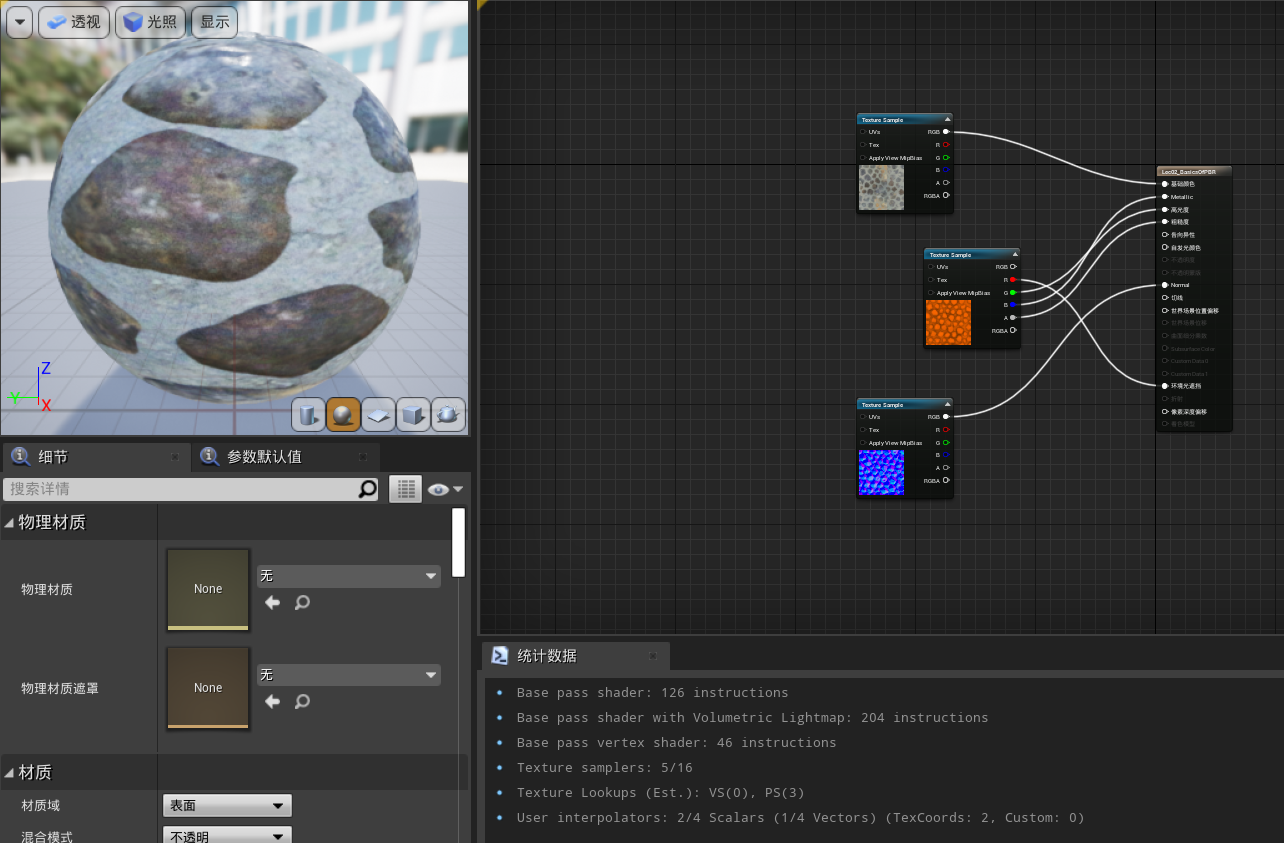Click the orange texture preview thumbnail in node
The width and height of the screenshot is (1284, 843).
[948, 322]
